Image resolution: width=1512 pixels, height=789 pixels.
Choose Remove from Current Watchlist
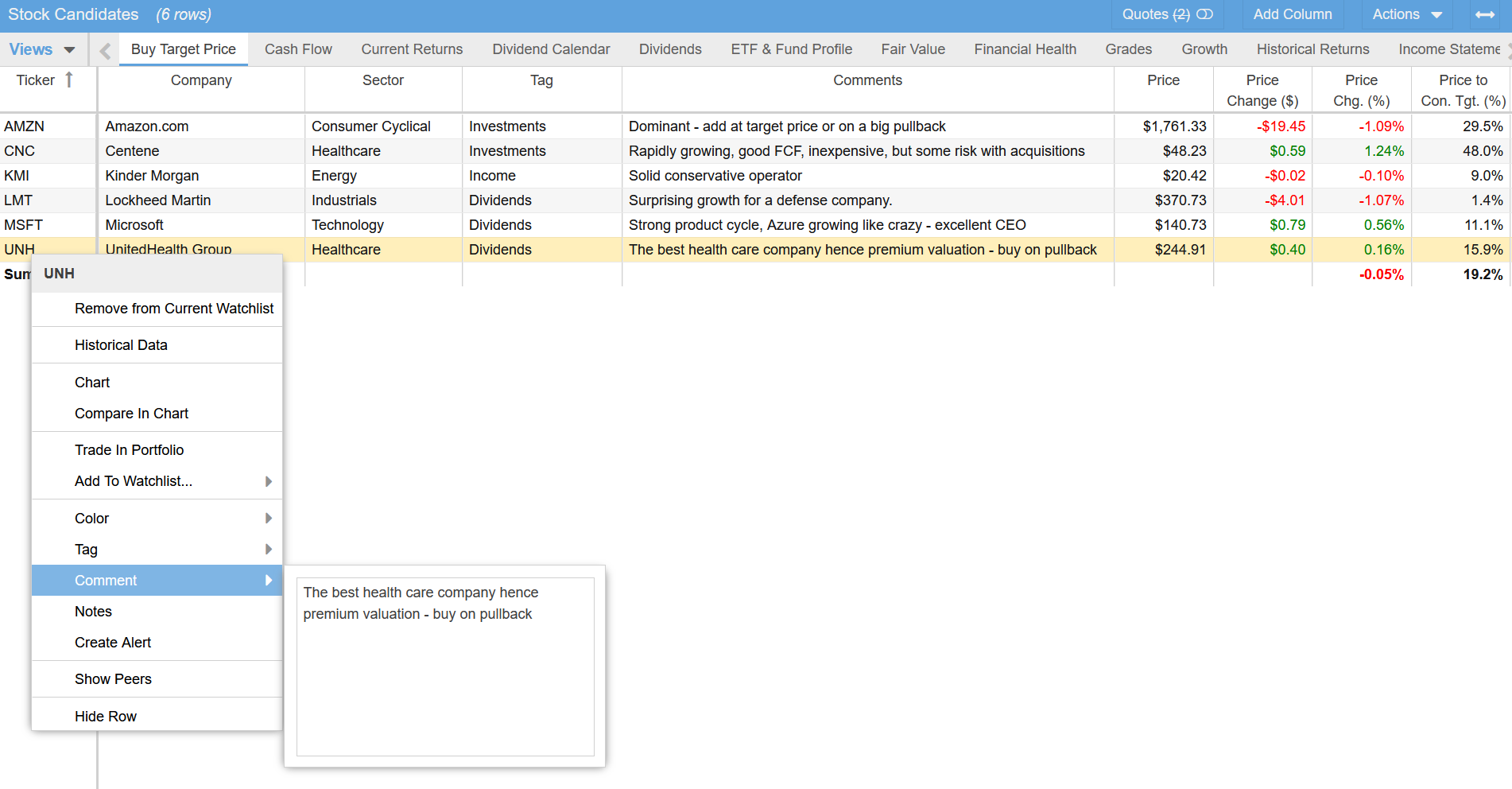(157, 309)
